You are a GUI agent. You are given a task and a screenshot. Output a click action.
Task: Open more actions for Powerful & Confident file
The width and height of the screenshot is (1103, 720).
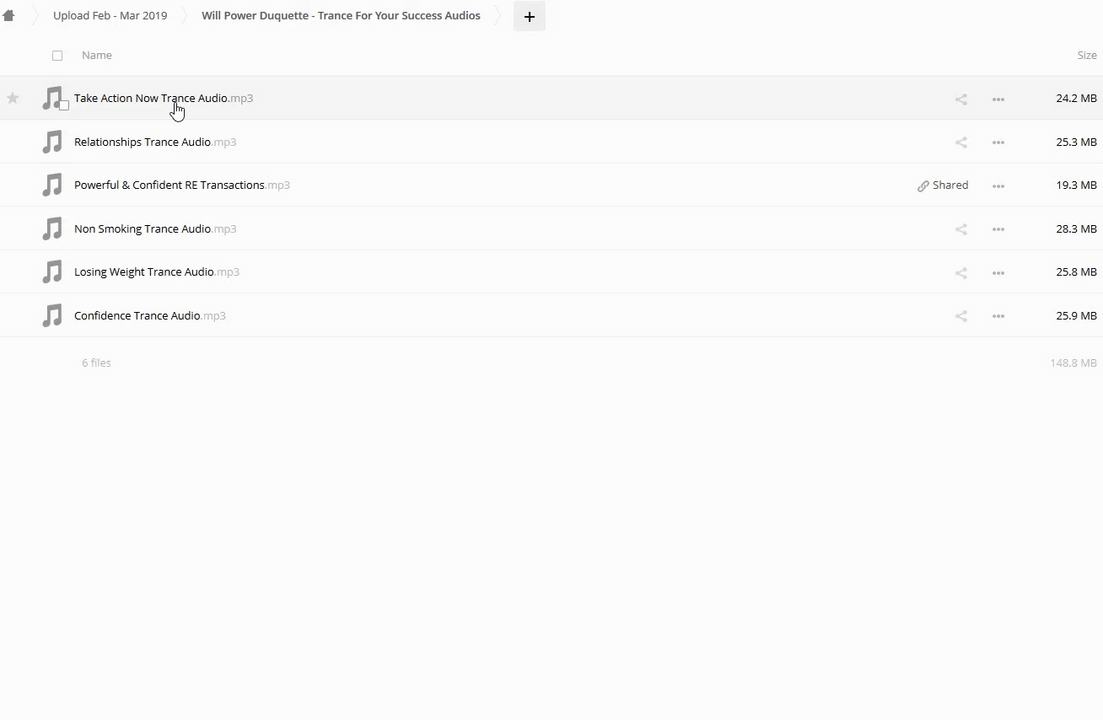(x=998, y=186)
